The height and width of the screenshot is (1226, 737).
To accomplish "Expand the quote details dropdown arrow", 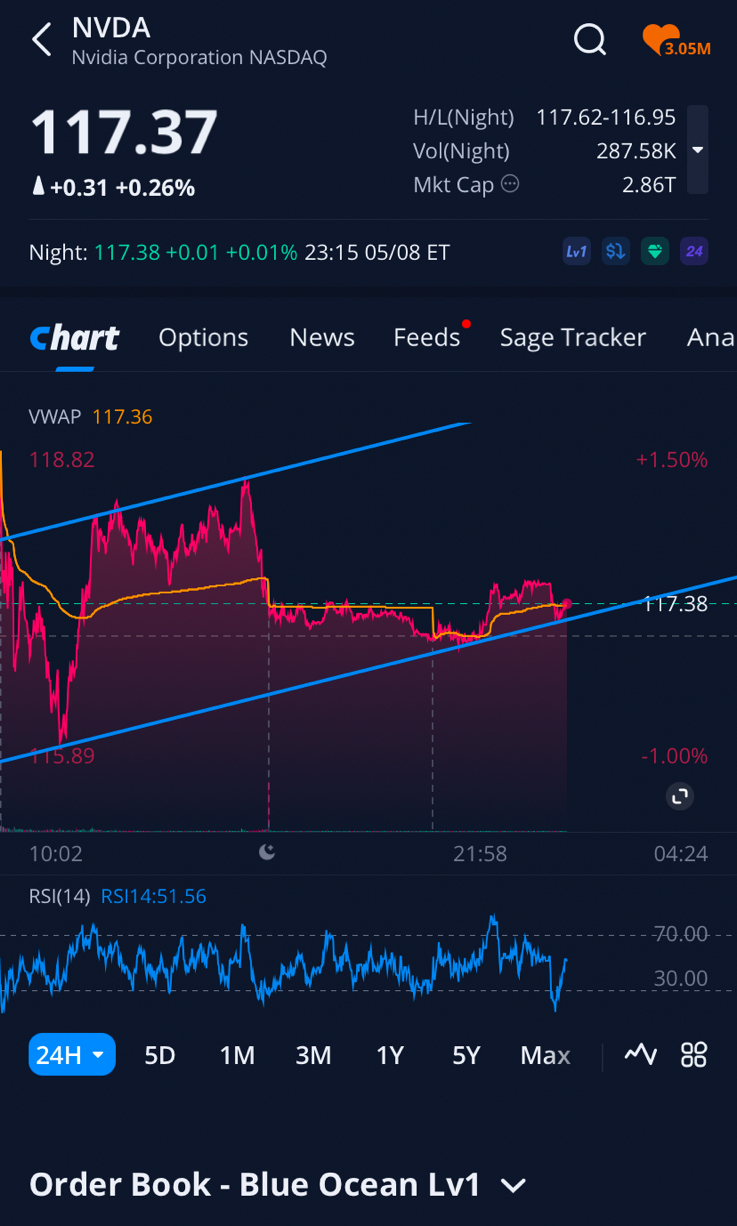I will point(698,150).
